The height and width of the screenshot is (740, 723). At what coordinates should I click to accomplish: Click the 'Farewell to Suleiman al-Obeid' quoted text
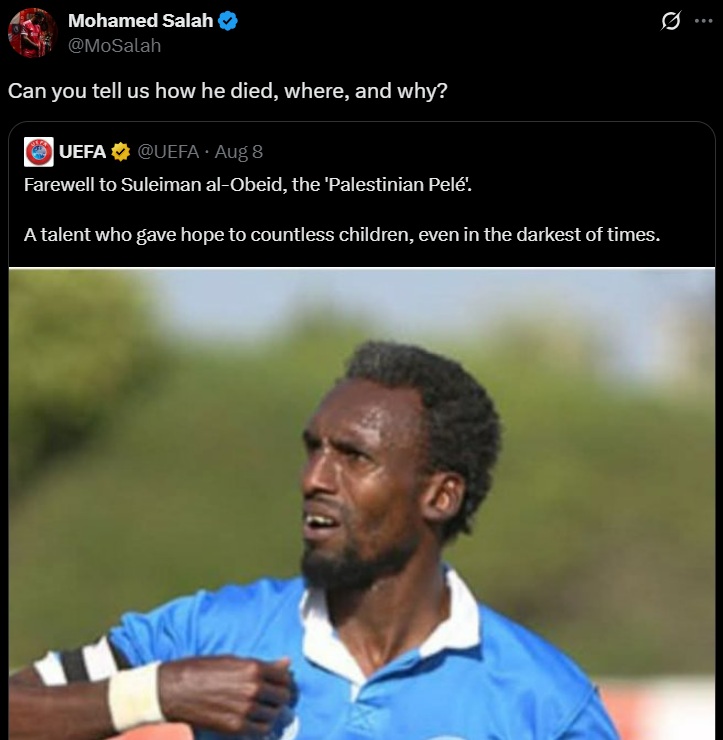point(248,185)
